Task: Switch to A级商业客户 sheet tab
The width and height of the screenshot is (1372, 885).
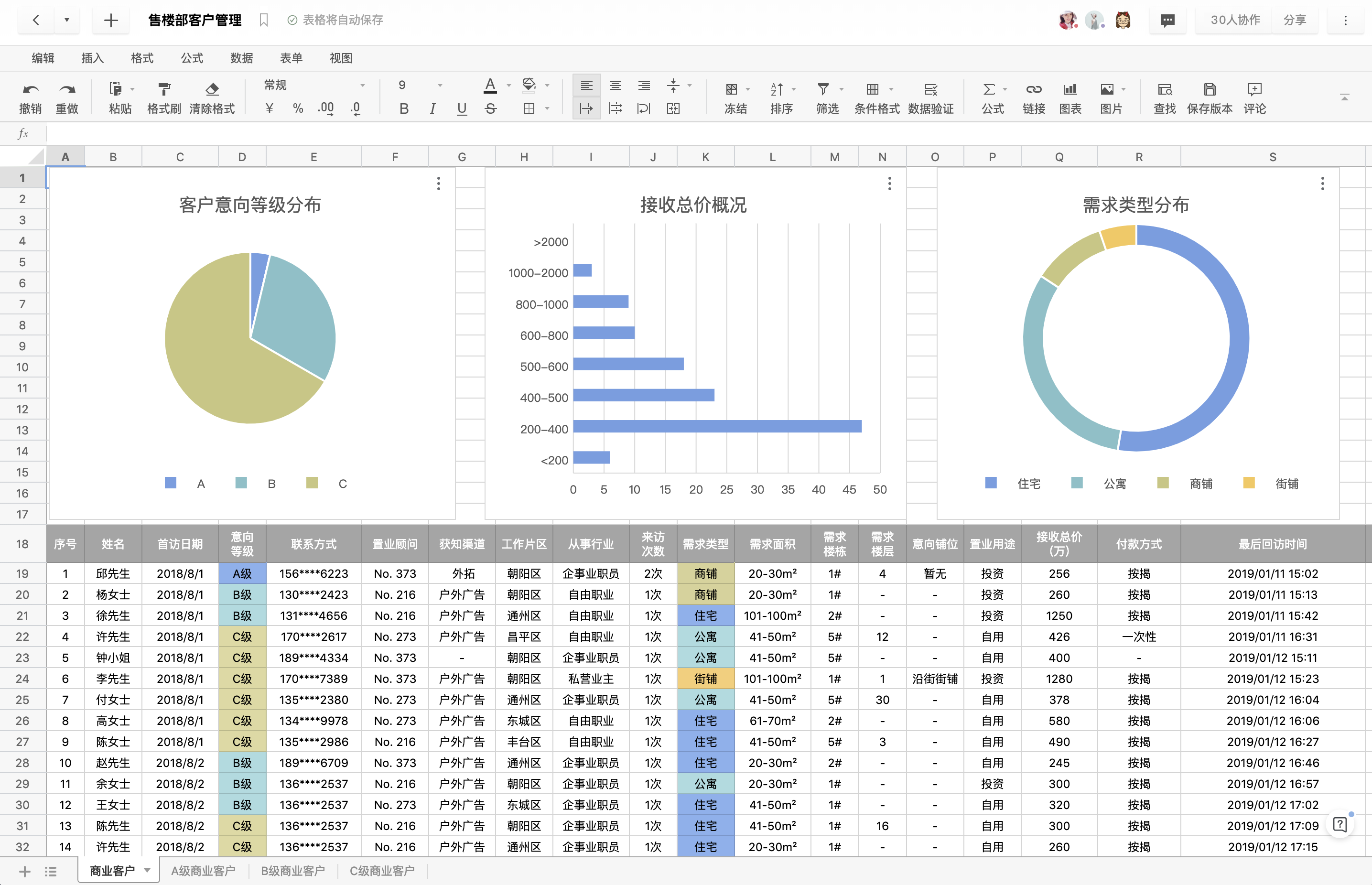Action: 204,871
